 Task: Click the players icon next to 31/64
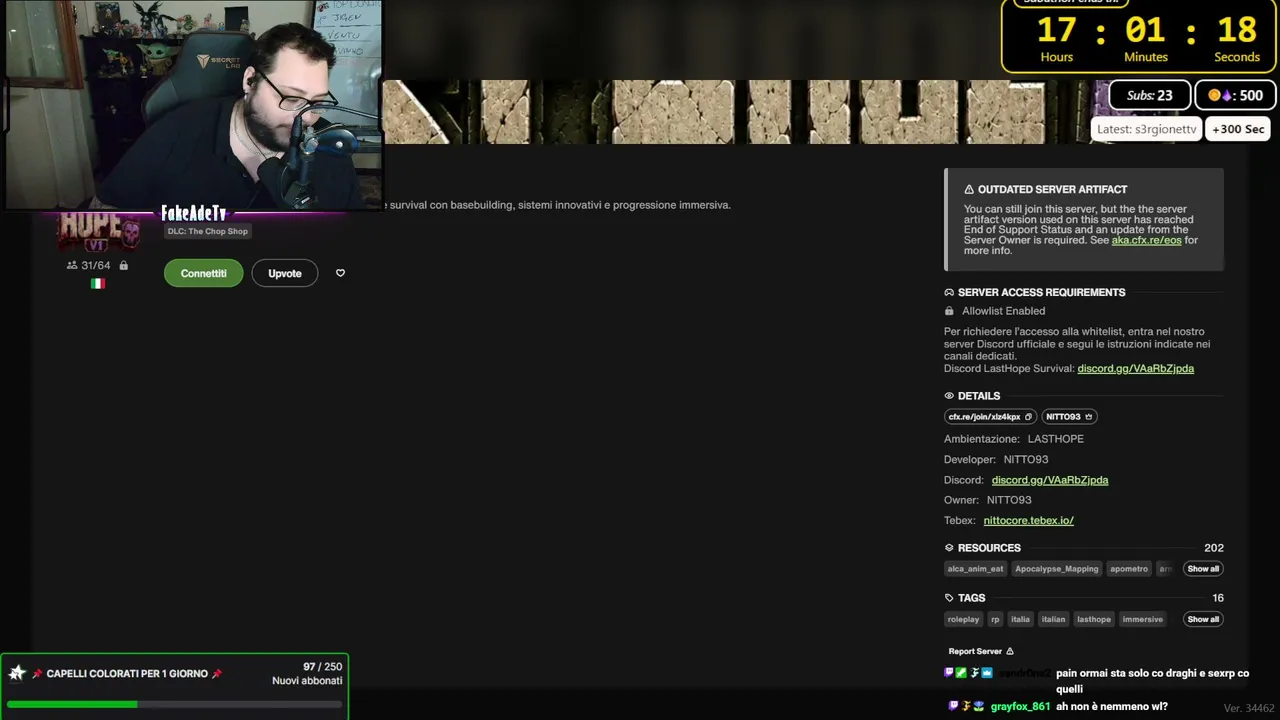[72, 265]
